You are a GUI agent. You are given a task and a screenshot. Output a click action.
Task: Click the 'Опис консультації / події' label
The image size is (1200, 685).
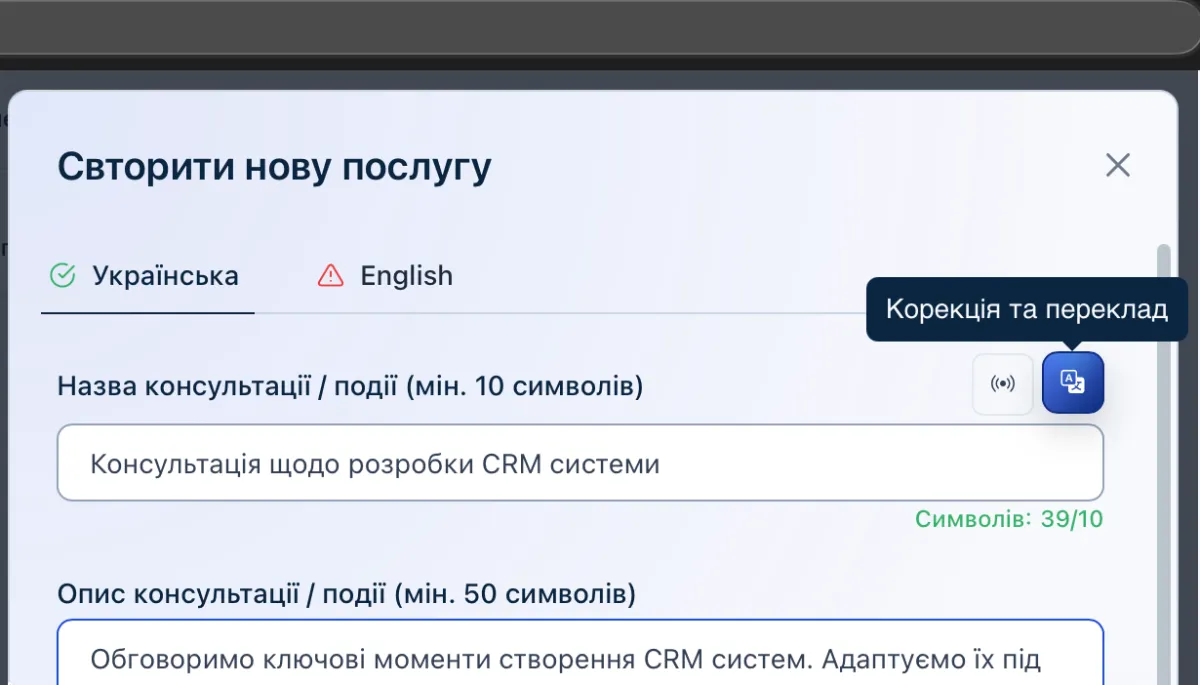[x=346, y=595]
